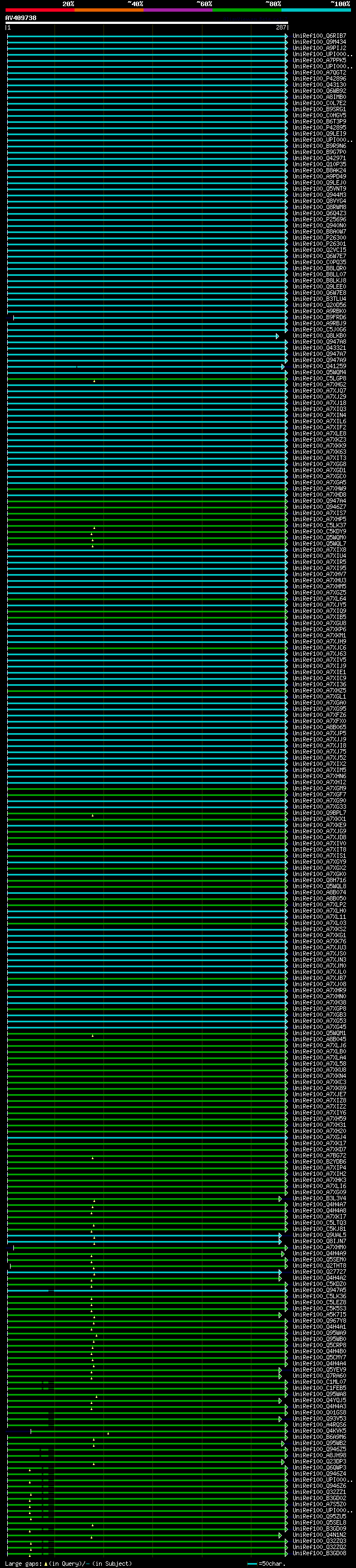Image resolution: width=356 pixels, height=1568 pixels.
Task: Open hit UniRef100_Q9M434
Action: [319, 42]
